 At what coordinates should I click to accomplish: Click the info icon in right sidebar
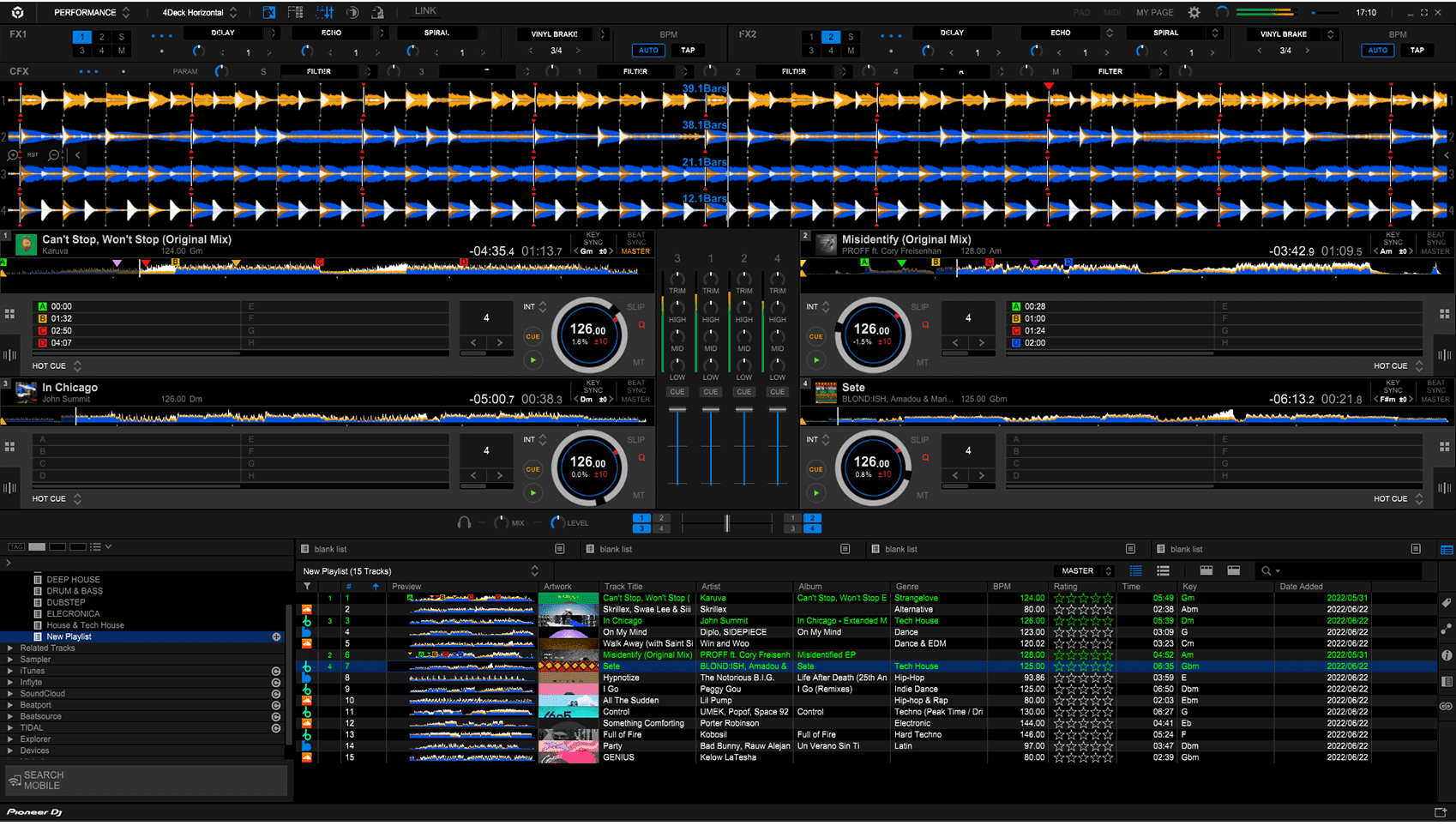(x=1447, y=655)
